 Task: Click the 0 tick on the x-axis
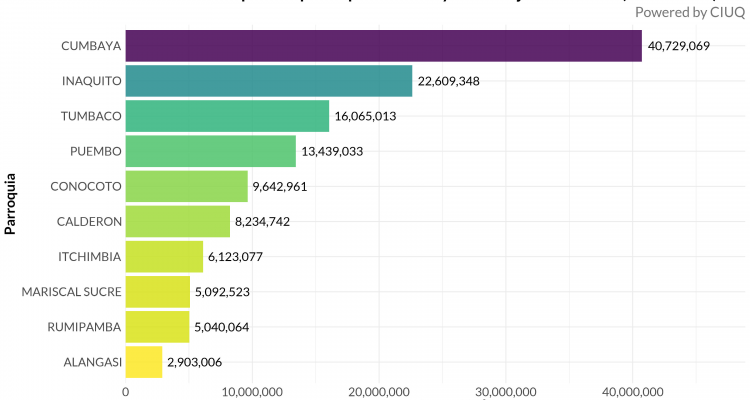125,390
